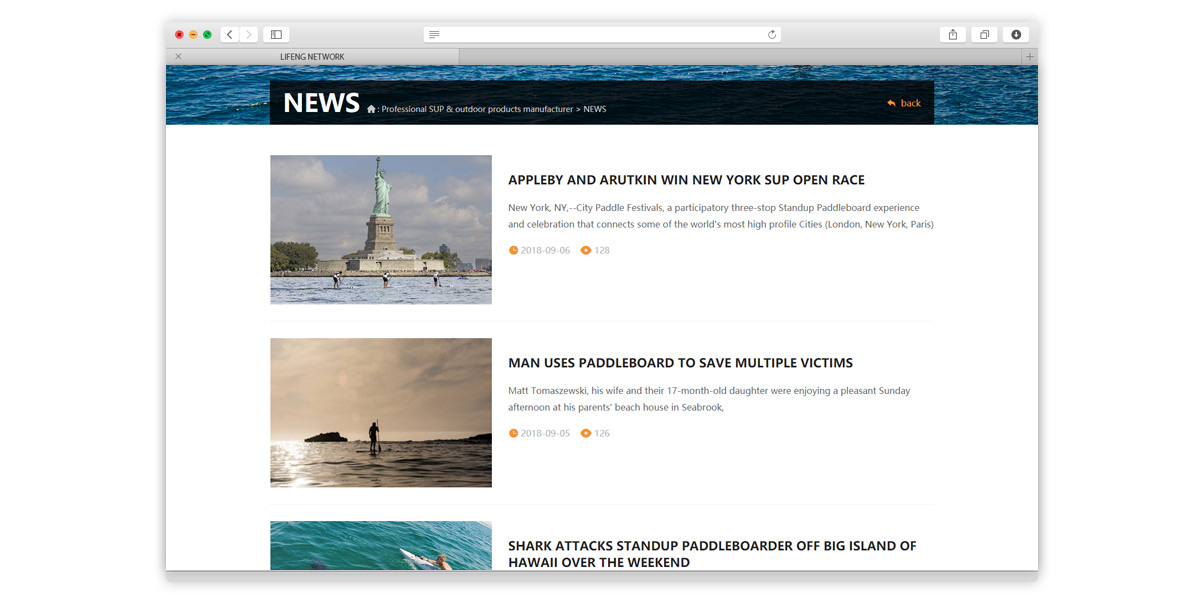Open breadcrumb link Professional SUP & outdoor products manufacturer

coord(477,109)
